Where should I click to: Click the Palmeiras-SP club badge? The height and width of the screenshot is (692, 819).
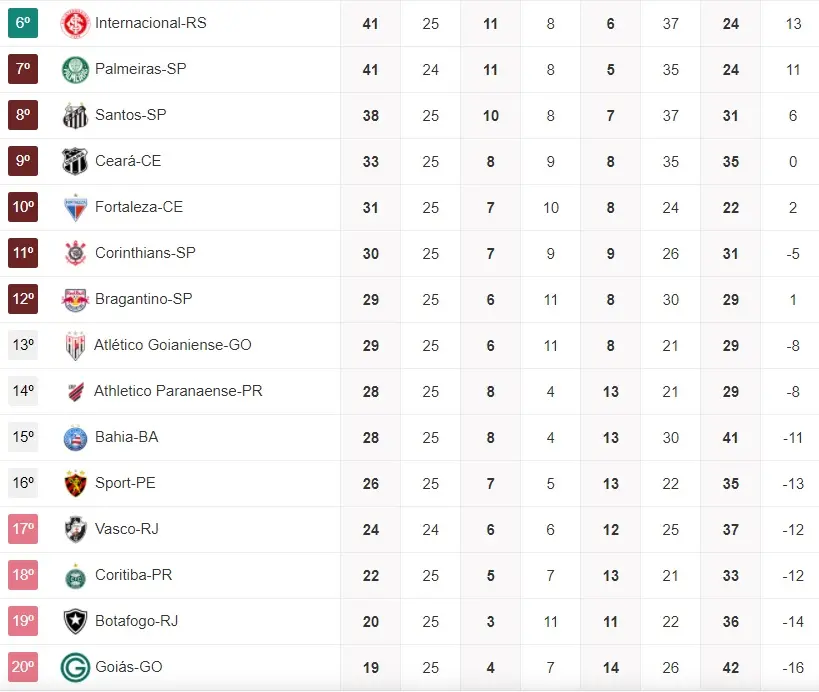[75, 69]
